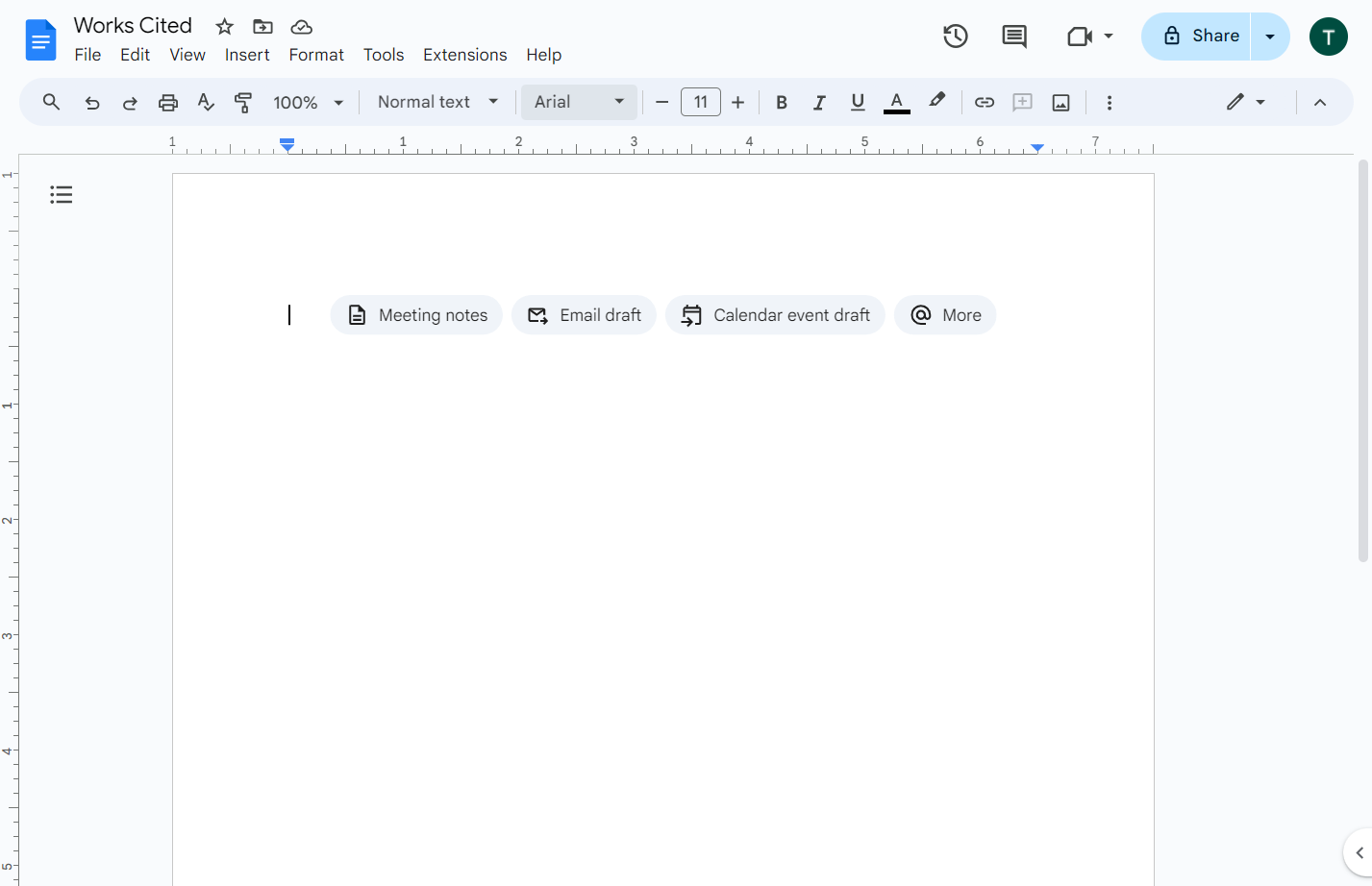Open the zoom 100% dropdown

pyautogui.click(x=309, y=103)
